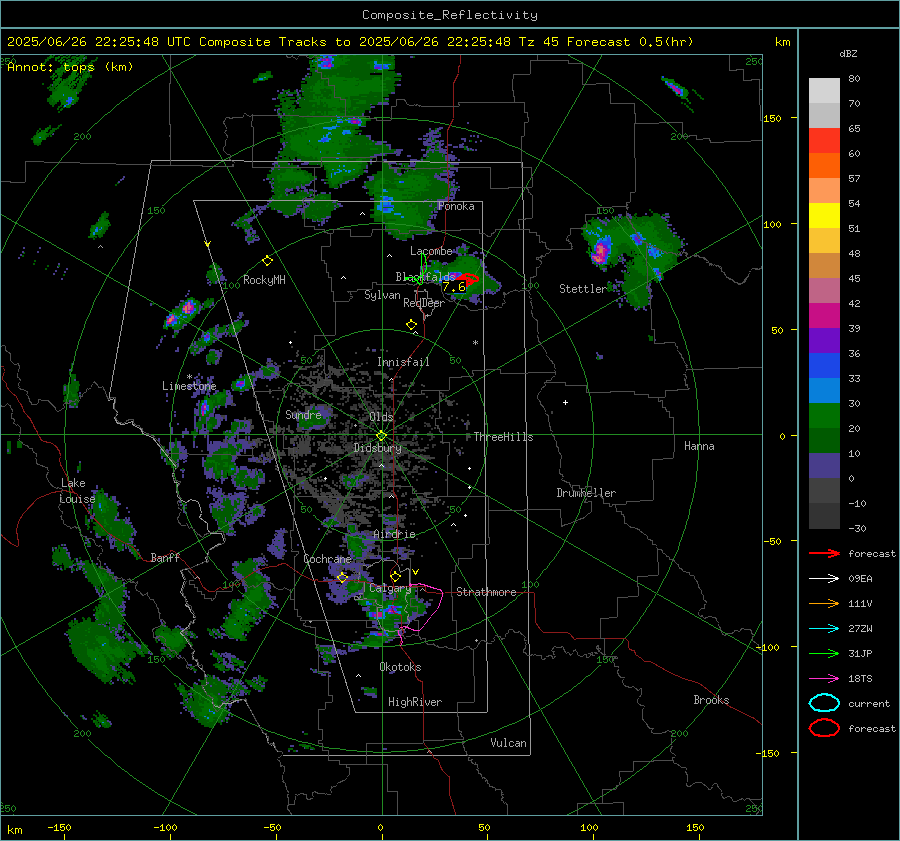Click the bright red 65-60 dBZ swatch

[824, 141]
